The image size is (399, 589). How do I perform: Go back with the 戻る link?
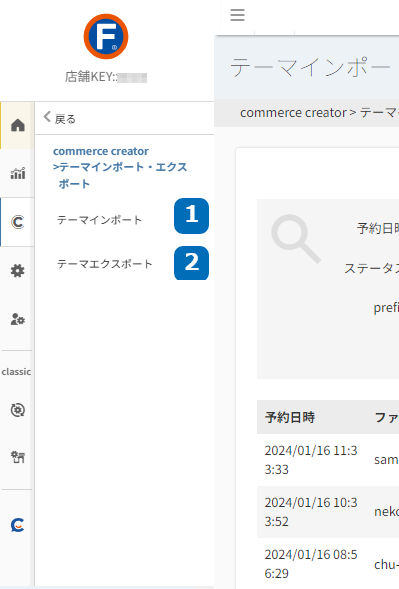pos(60,118)
